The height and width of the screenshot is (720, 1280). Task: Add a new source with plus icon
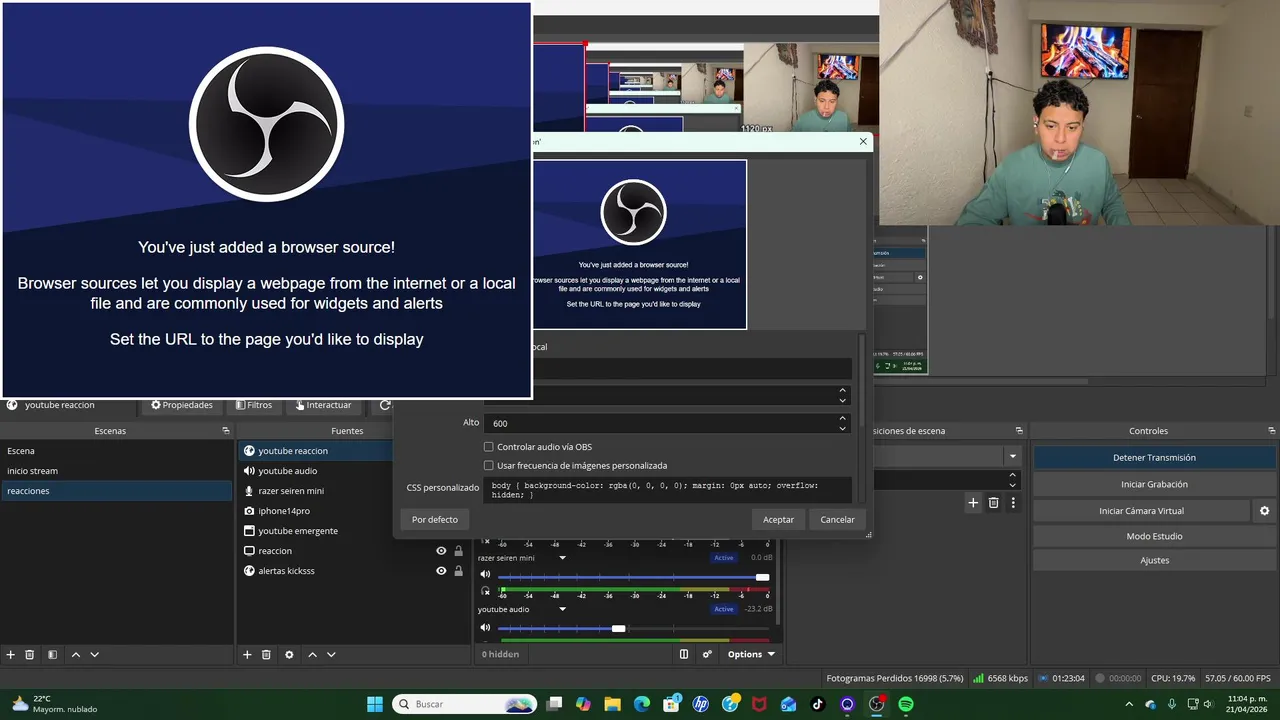coord(247,654)
